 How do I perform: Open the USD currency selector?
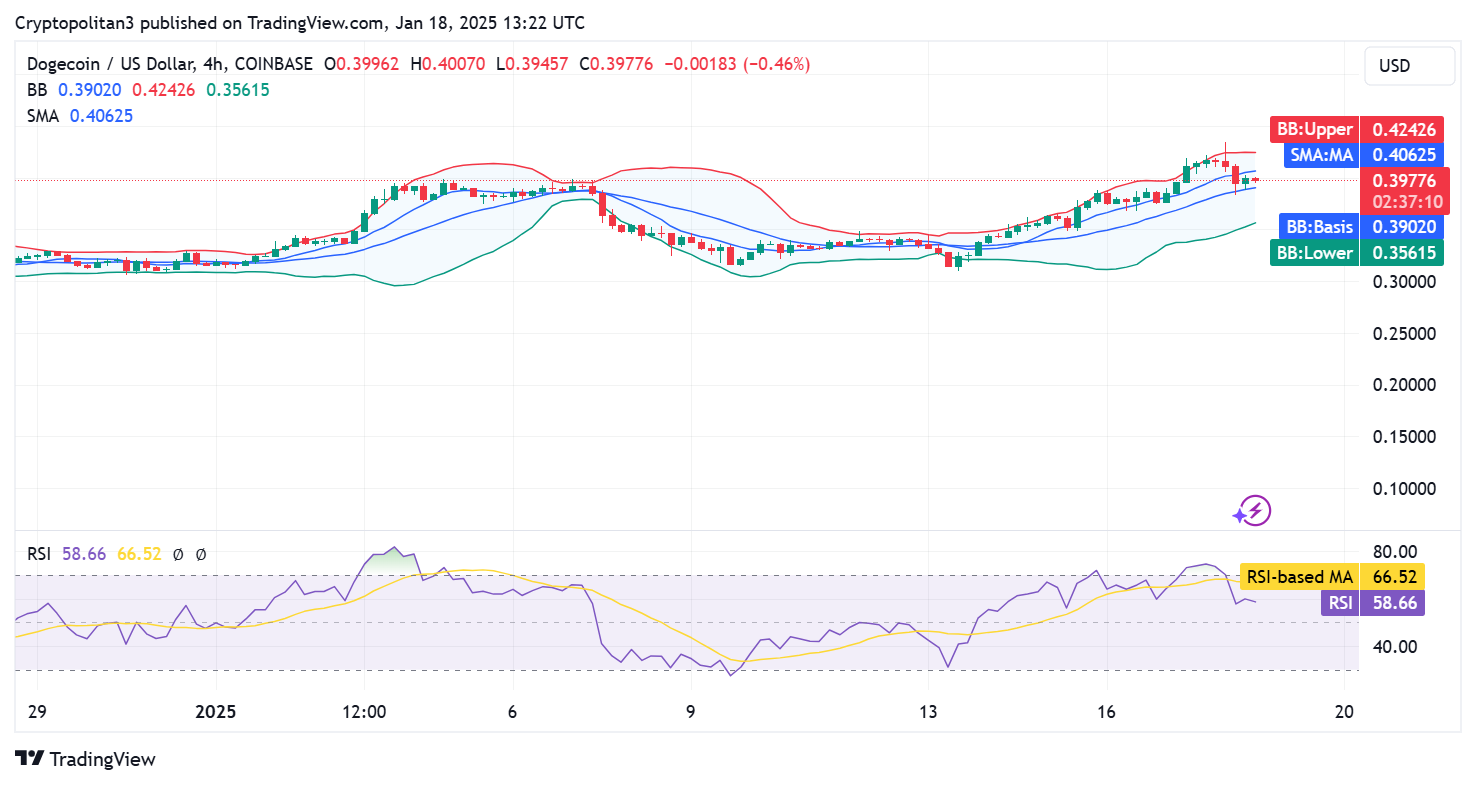[1409, 66]
